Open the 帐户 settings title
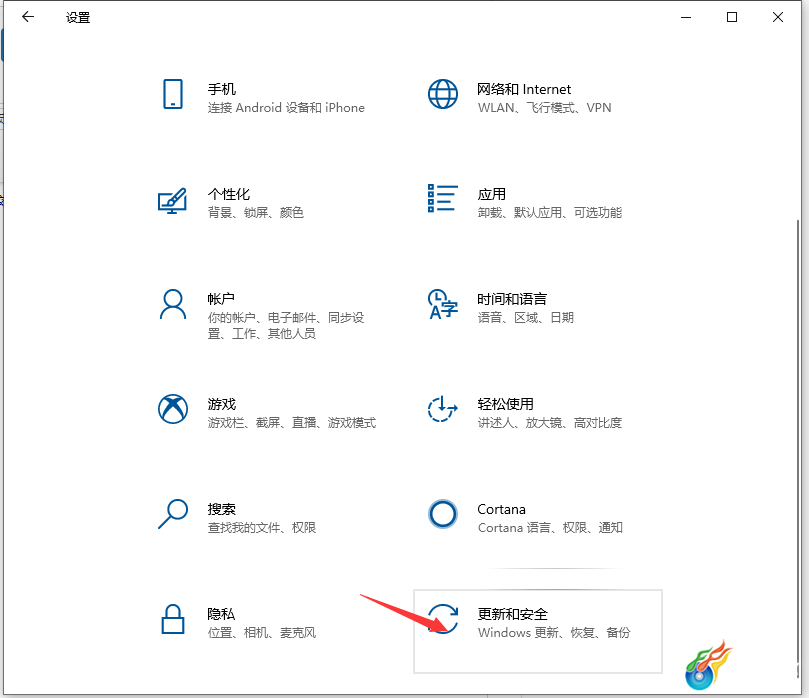This screenshot has height=698, width=809. [x=221, y=299]
